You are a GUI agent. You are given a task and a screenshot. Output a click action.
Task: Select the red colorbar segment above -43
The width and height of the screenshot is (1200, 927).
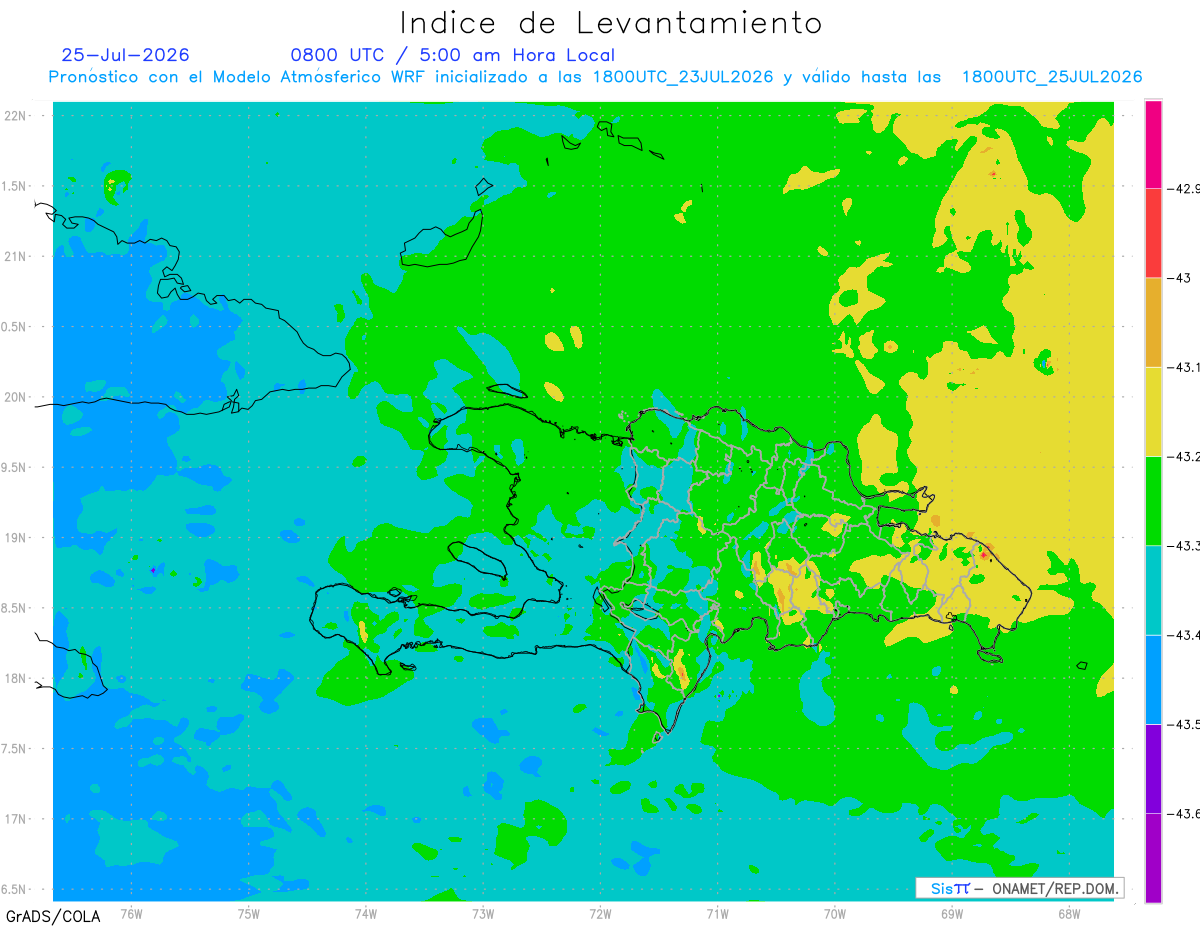[x=1153, y=233]
